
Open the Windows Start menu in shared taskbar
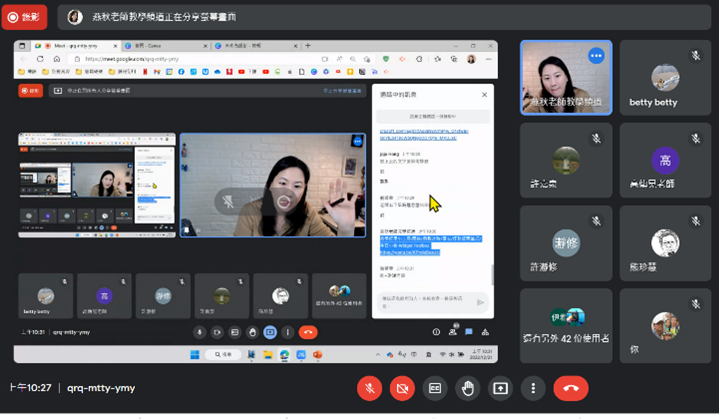point(195,354)
